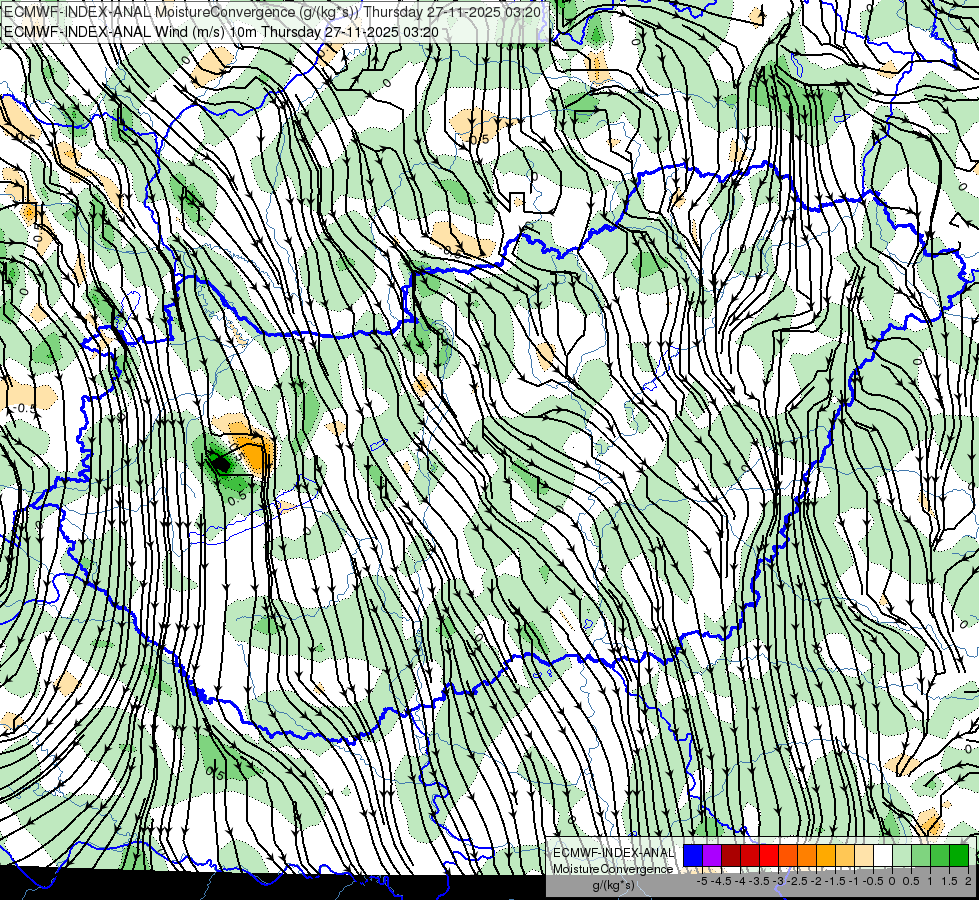Pick legend swatch between -4 and -3.5
Image resolution: width=979 pixels, height=900 pixels.
point(750,855)
